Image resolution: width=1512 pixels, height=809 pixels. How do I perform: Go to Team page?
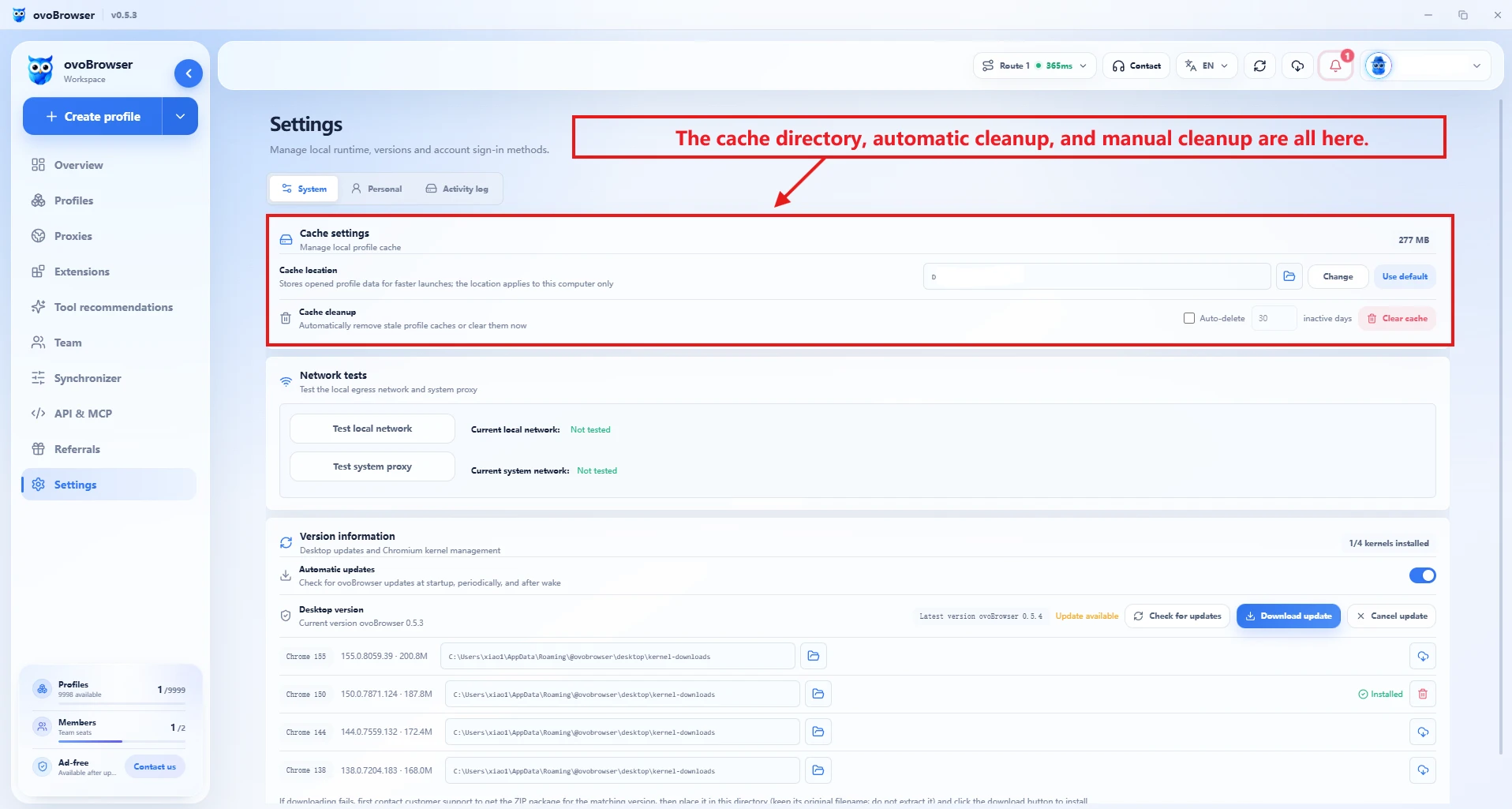pyautogui.click(x=109, y=343)
